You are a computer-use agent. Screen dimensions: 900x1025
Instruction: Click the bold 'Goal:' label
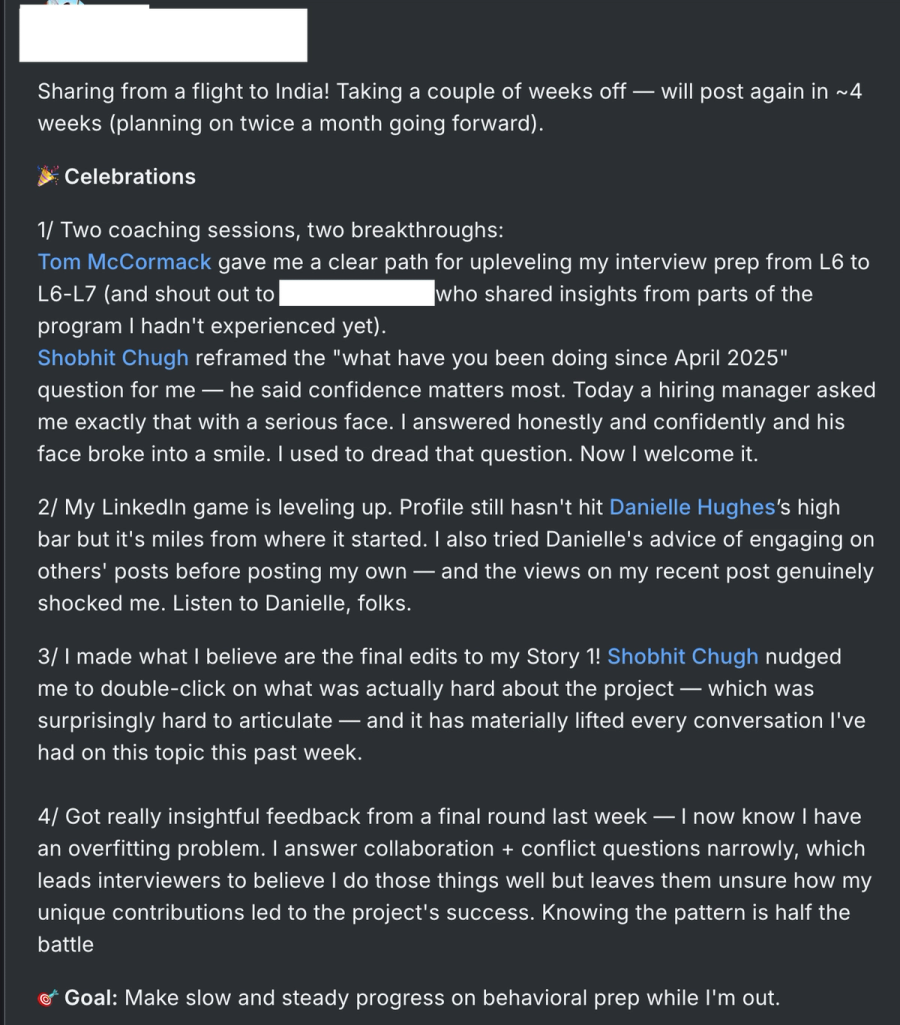pos(92,998)
